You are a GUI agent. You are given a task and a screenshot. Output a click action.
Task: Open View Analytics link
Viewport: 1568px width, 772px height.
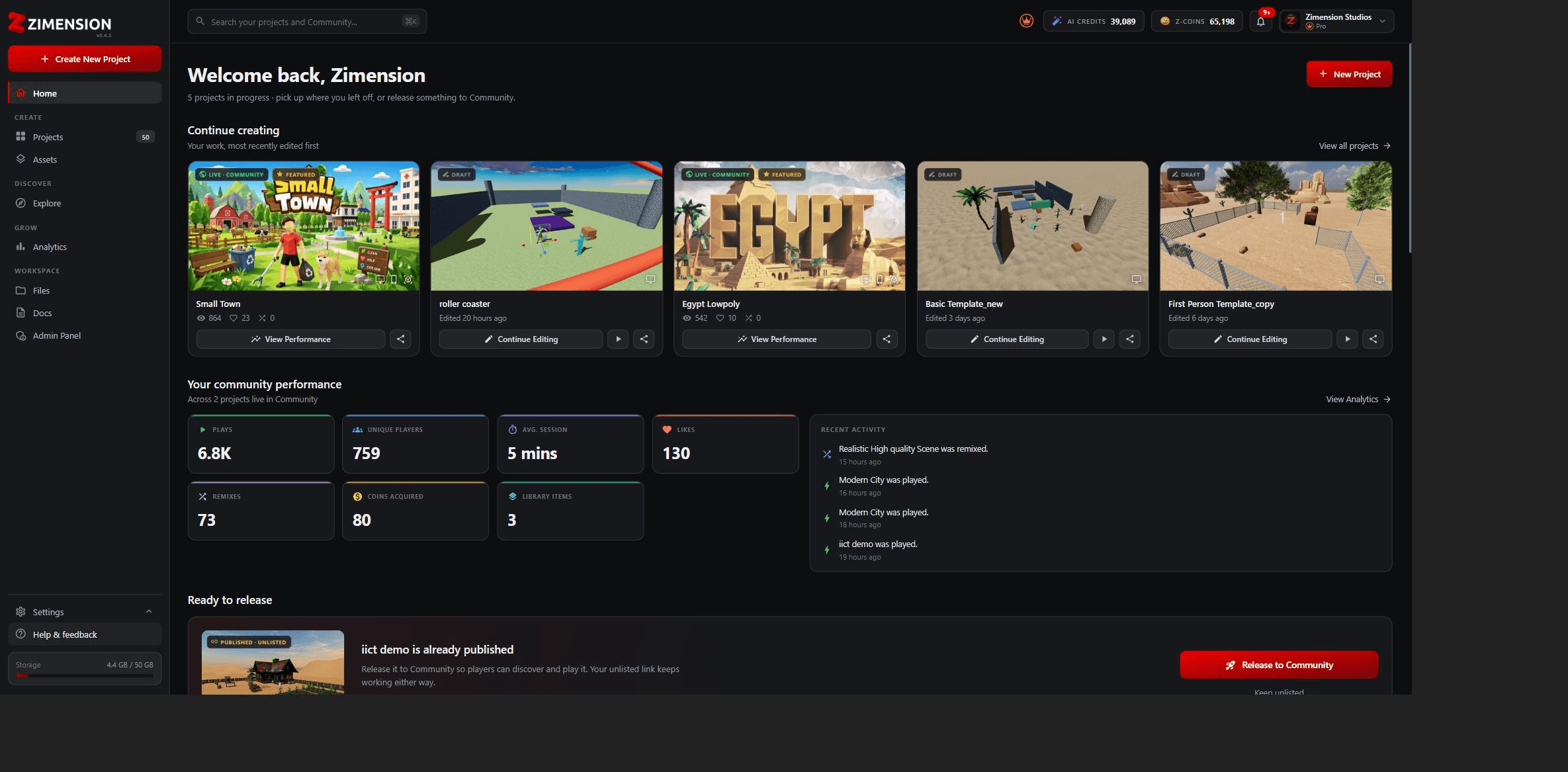point(1358,399)
